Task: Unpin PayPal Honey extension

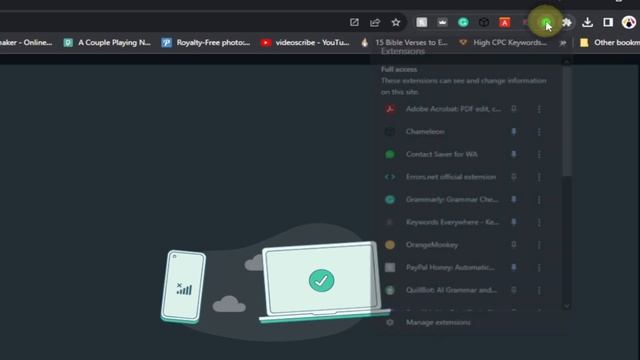Action: 513,267
